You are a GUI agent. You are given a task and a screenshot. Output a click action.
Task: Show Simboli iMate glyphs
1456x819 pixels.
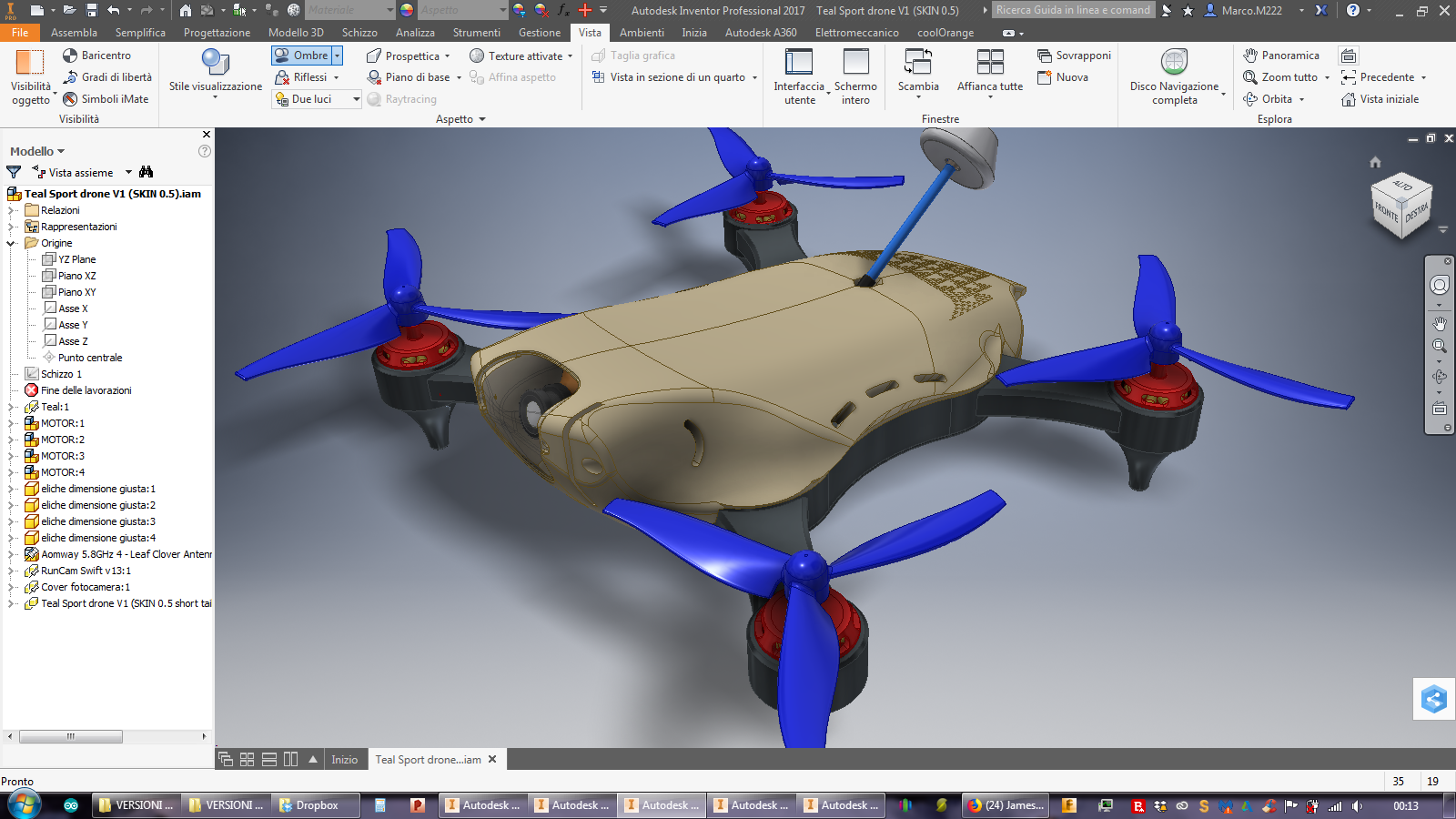(106, 99)
